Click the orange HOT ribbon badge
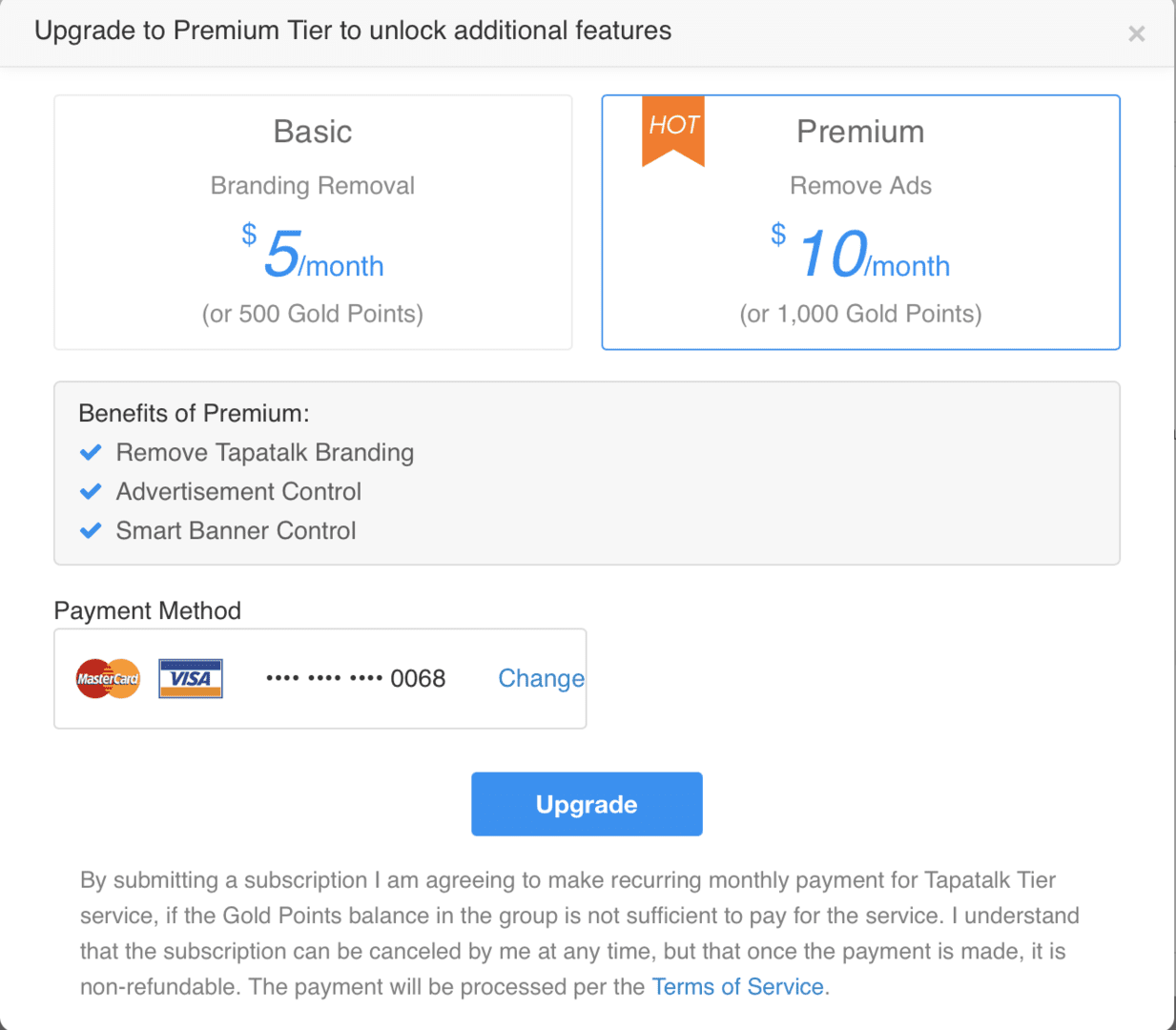 tap(673, 131)
